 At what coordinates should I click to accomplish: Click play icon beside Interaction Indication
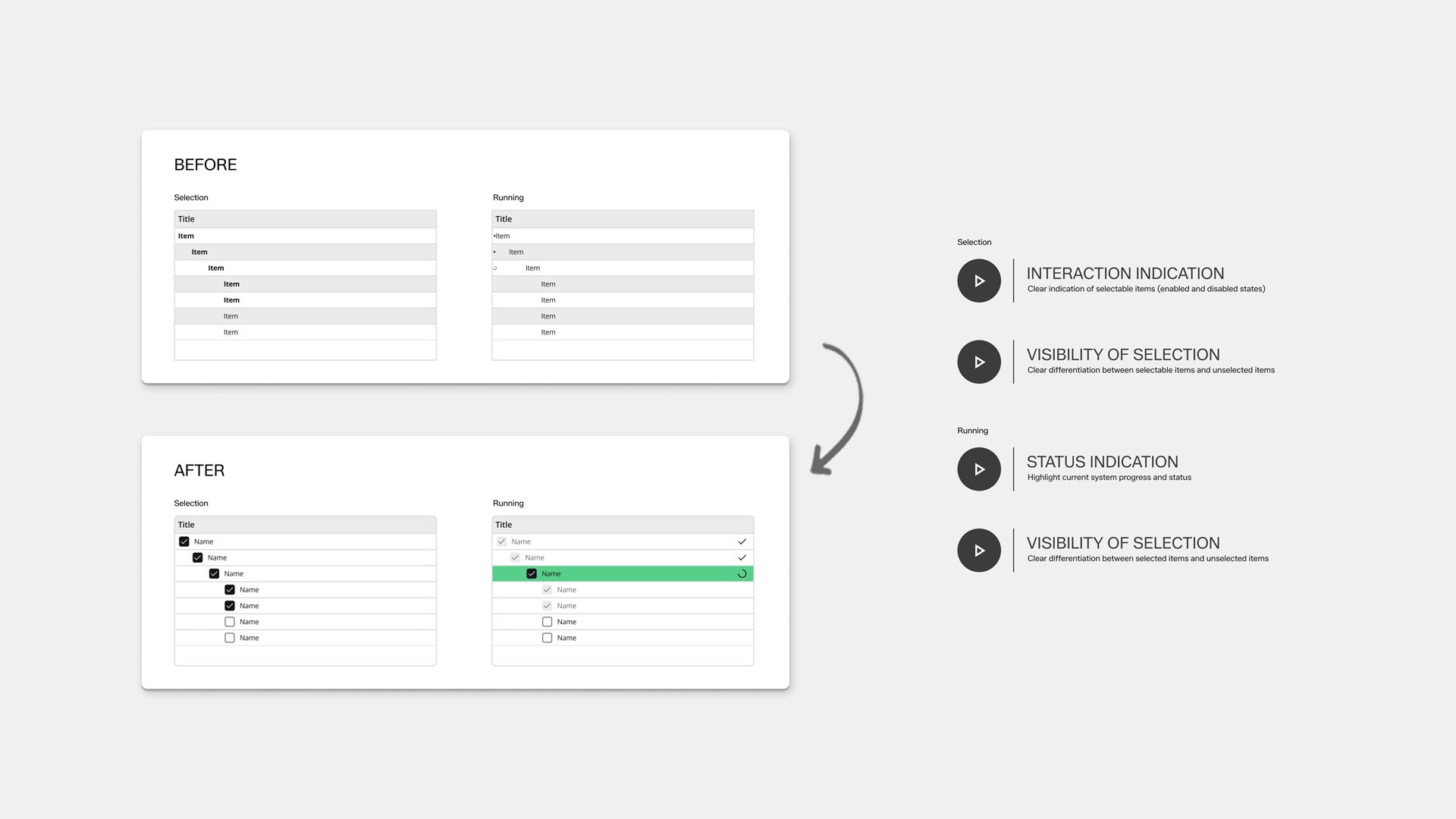click(x=978, y=281)
